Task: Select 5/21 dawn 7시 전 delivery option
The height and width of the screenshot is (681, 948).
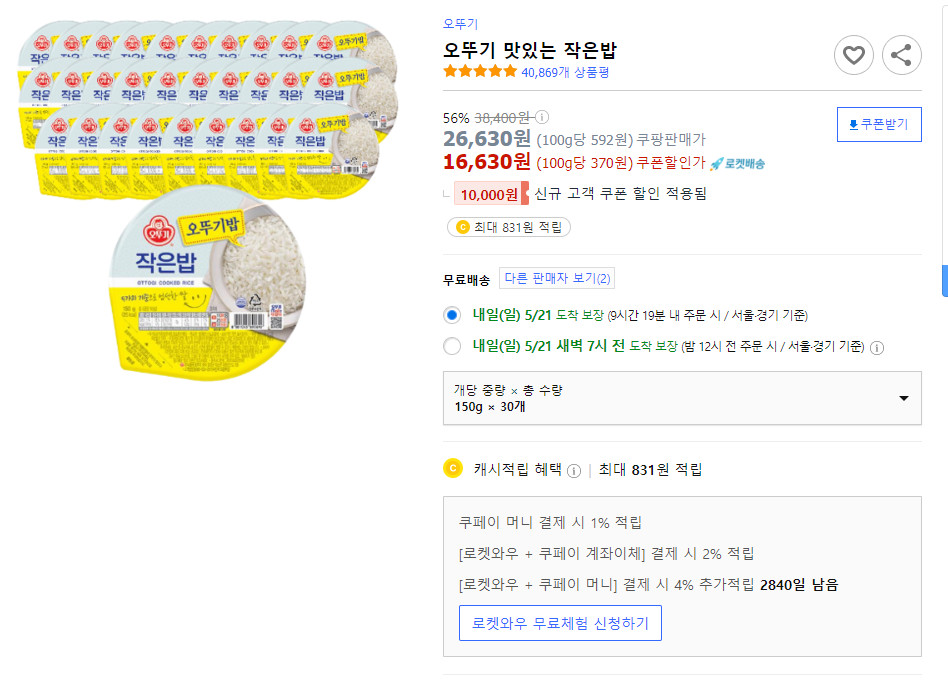Action: click(x=452, y=347)
